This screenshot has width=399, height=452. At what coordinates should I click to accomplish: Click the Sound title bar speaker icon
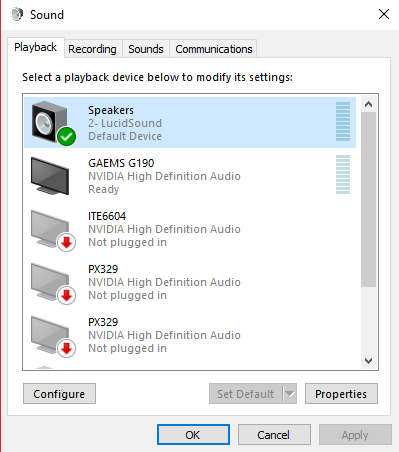(17, 14)
